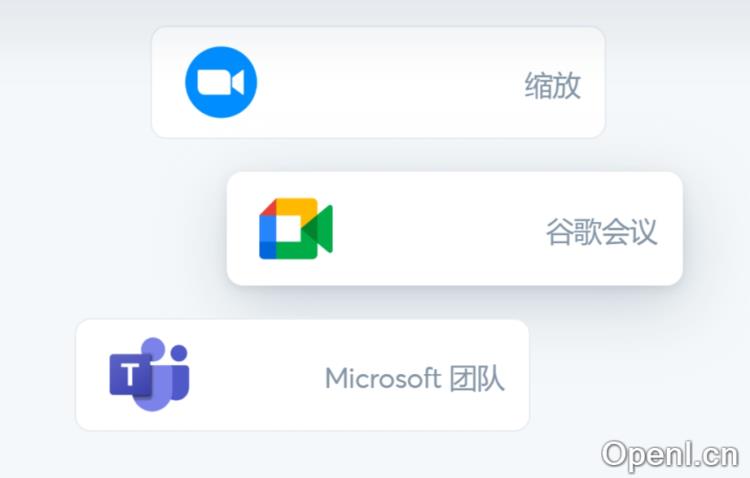The height and width of the screenshot is (478, 750).
Task: Click the red corner of Meet icon
Action: 269,207
